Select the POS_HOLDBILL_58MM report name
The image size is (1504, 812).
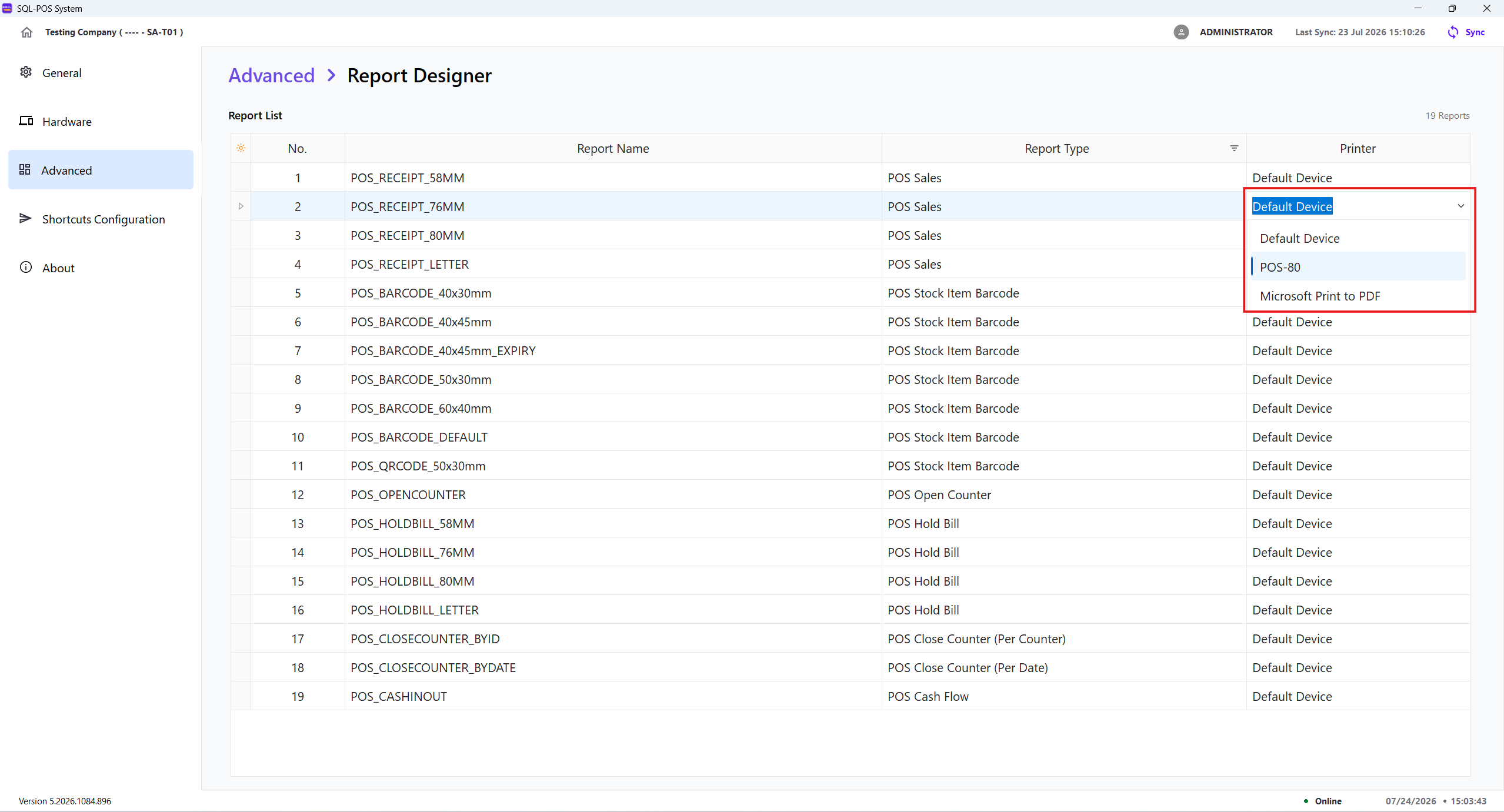pos(412,523)
